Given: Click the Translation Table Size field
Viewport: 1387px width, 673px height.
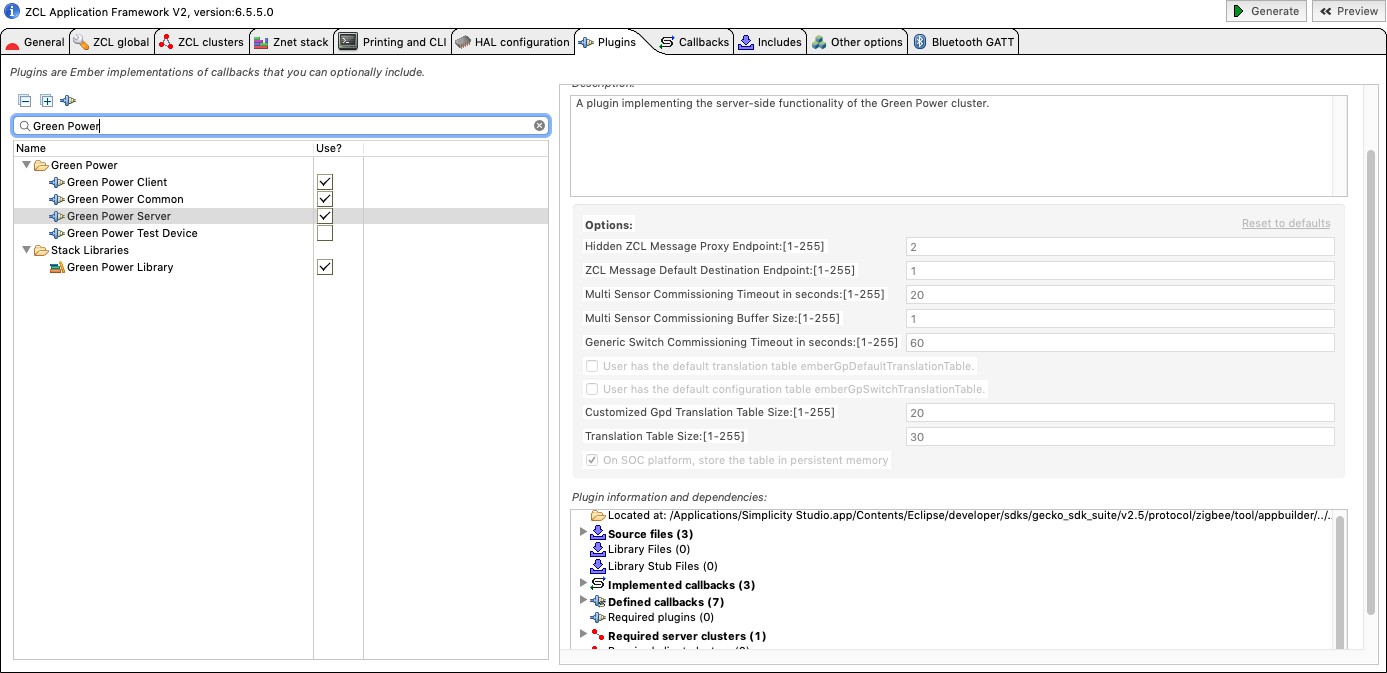Looking at the screenshot, I should (1119, 437).
